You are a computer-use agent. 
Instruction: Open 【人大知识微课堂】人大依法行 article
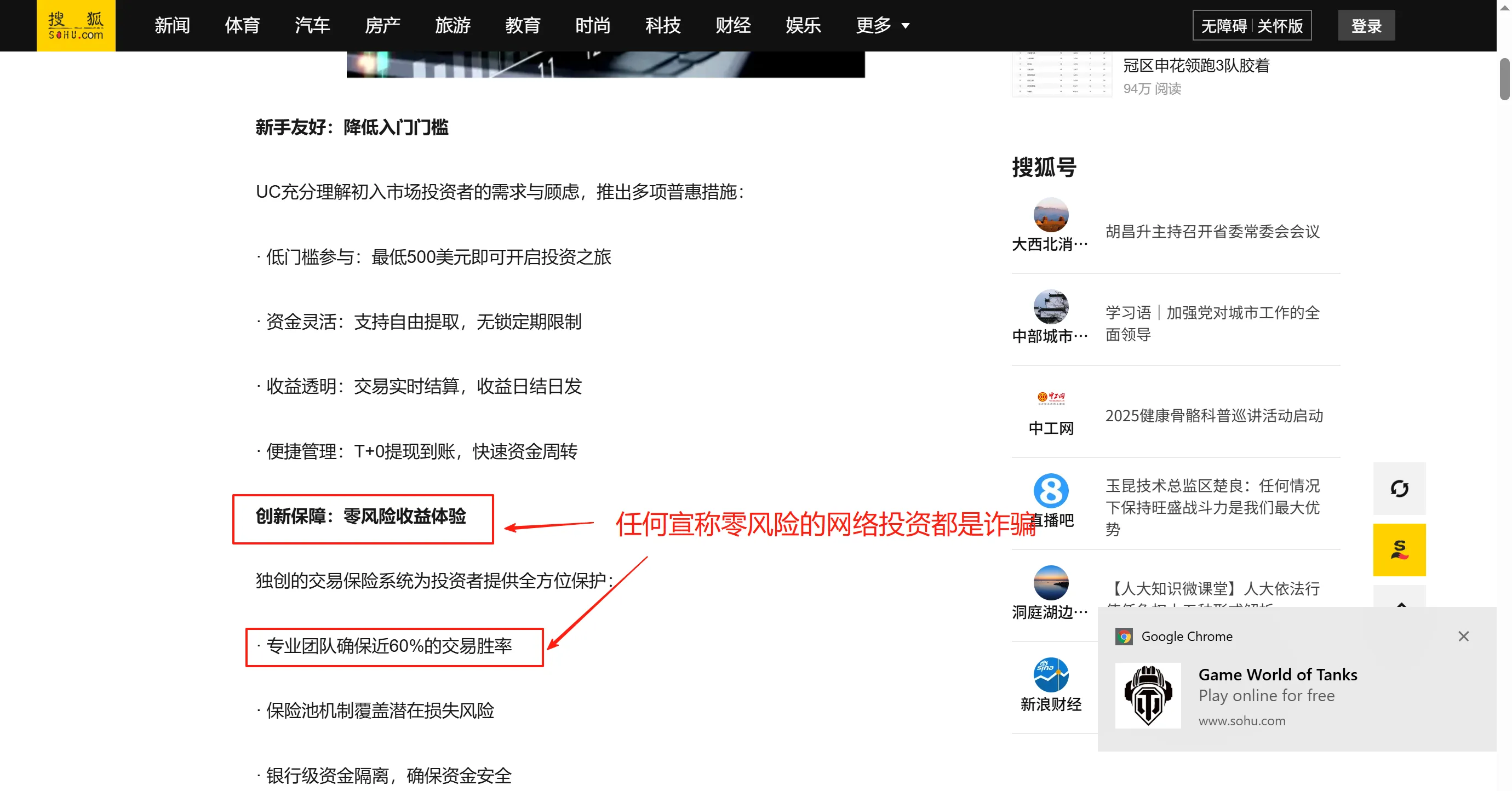[1214, 588]
